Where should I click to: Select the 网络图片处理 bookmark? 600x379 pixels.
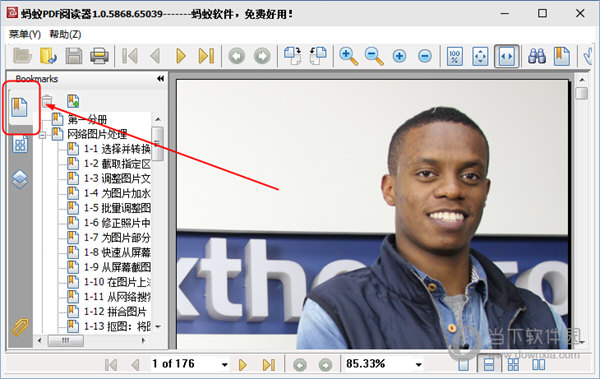tap(97, 134)
